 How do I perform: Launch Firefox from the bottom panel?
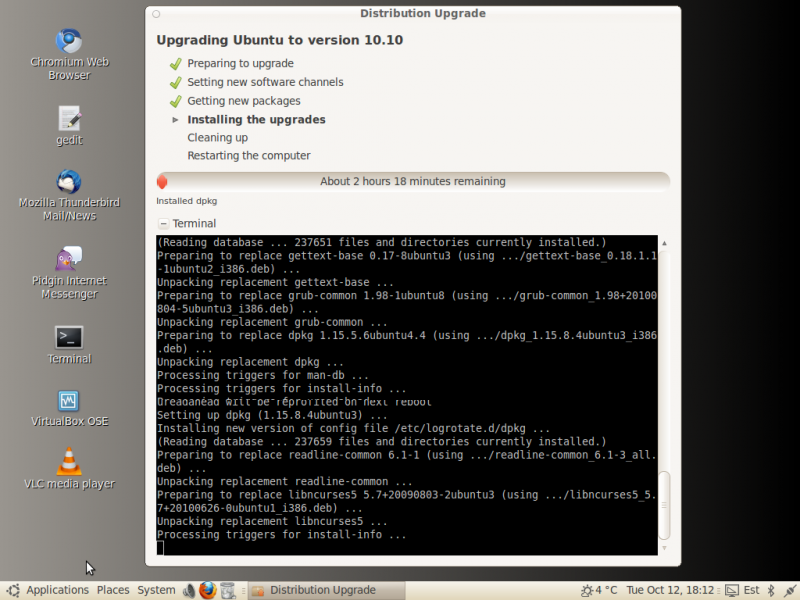coord(207,590)
